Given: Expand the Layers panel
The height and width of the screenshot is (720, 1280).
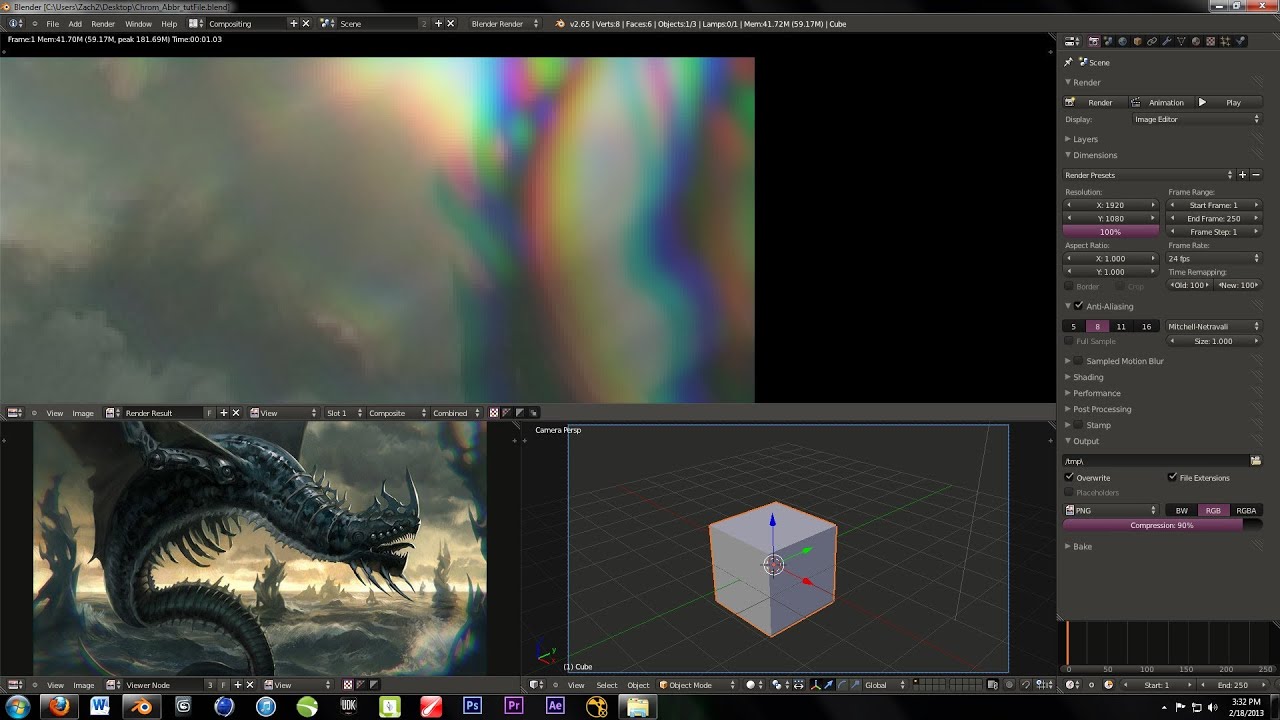Looking at the screenshot, I should click(x=1085, y=139).
